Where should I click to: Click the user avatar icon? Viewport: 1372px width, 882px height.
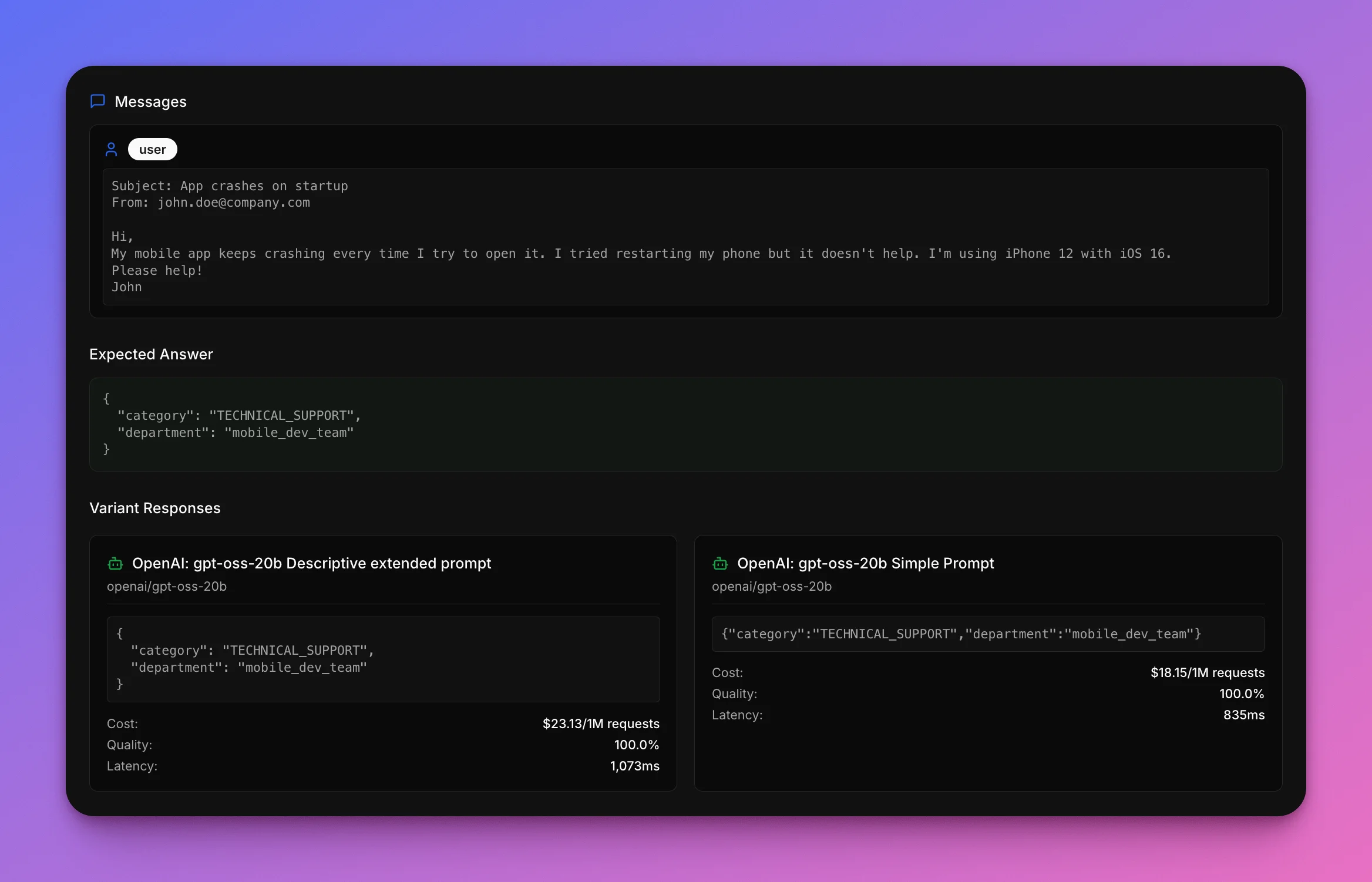(111, 150)
